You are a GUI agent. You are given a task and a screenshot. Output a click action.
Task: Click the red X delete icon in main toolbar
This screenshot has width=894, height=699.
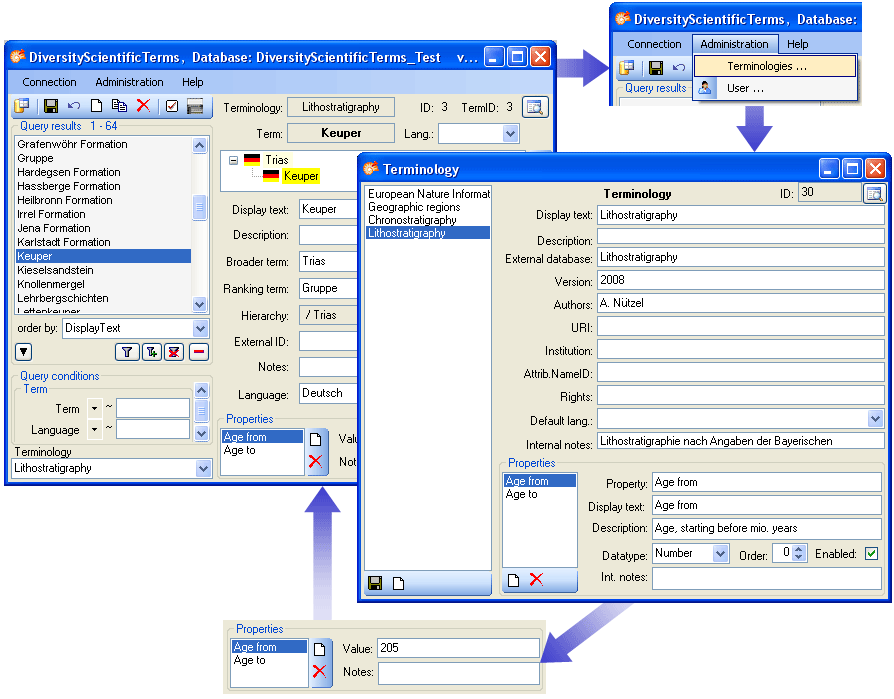[x=143, y=106]
